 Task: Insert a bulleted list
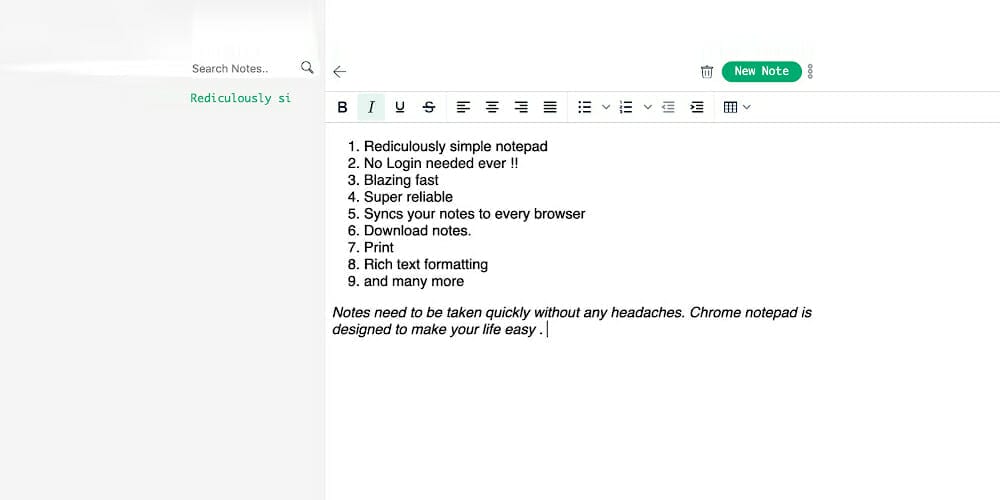pyautogui.click(x=584, y=107)
